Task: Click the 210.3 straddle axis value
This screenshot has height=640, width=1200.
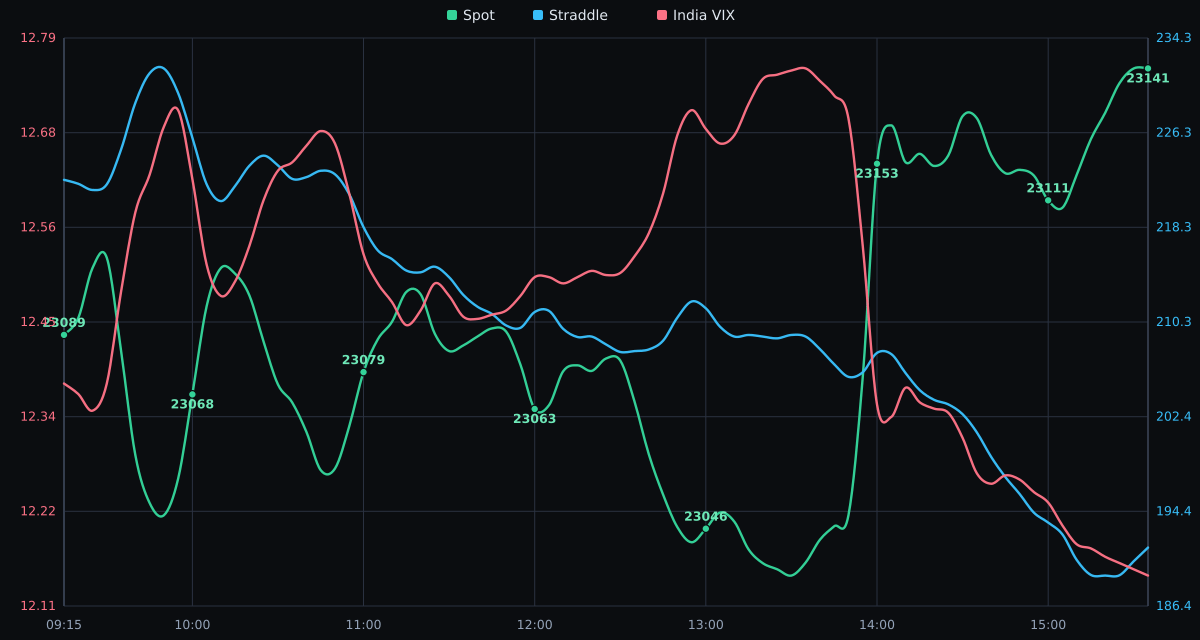Action: [x=1174, y=322]
